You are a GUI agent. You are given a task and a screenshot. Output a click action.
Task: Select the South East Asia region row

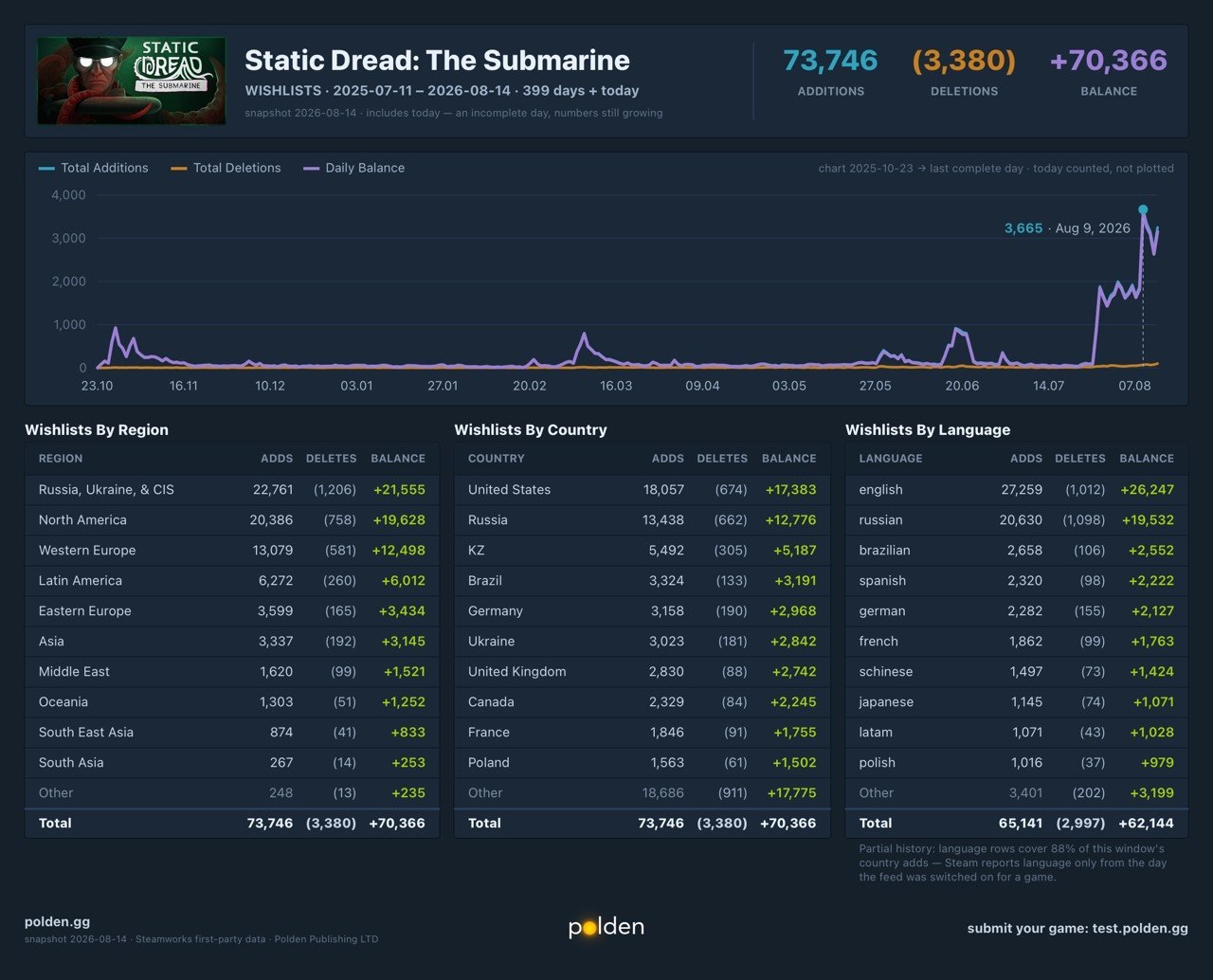point(232,733)
